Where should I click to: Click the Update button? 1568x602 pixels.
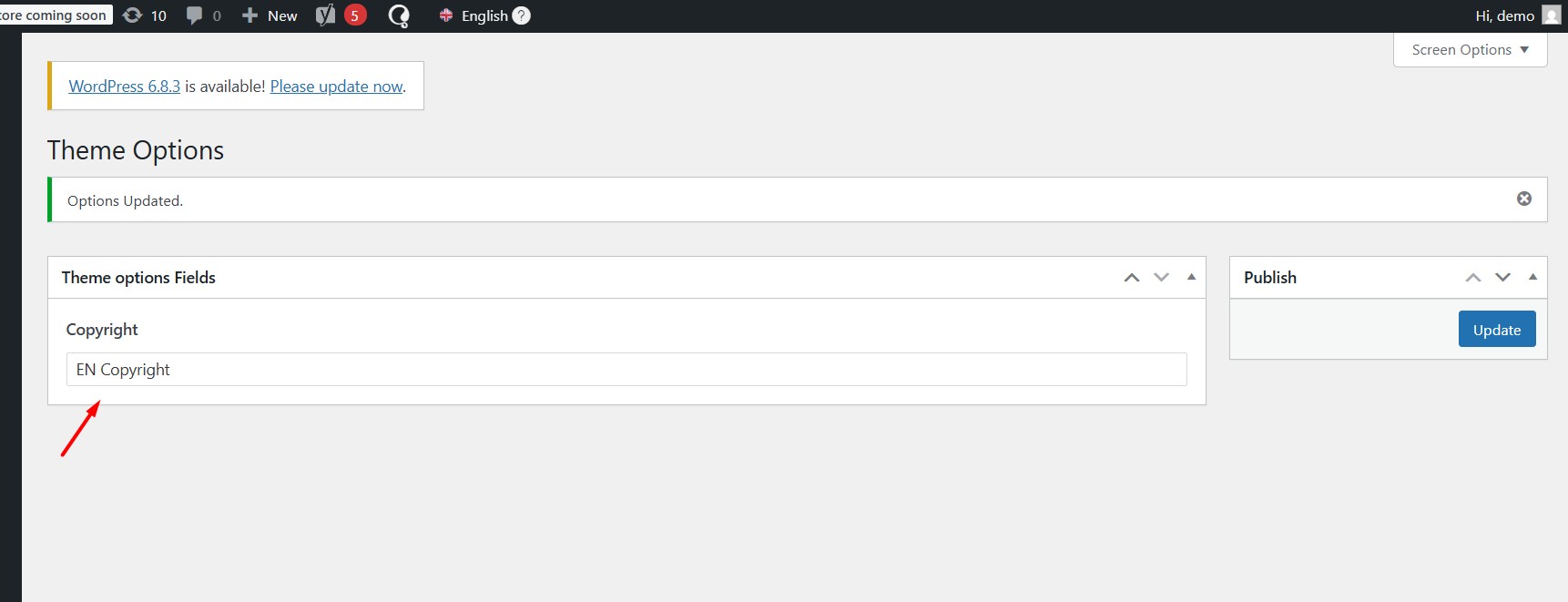pos(1497,330)
